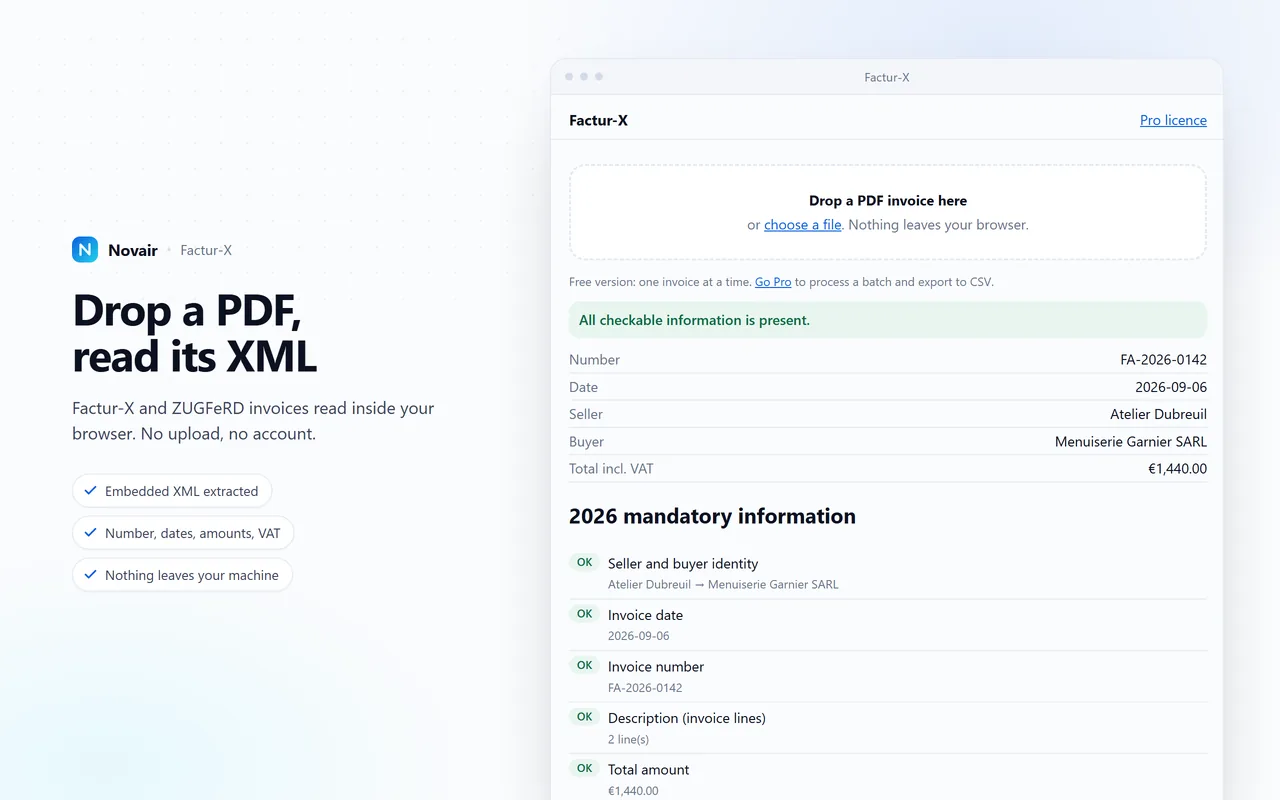Select "FA-2026-0142" in the Number row
1280x800 pixels.
1163,360
